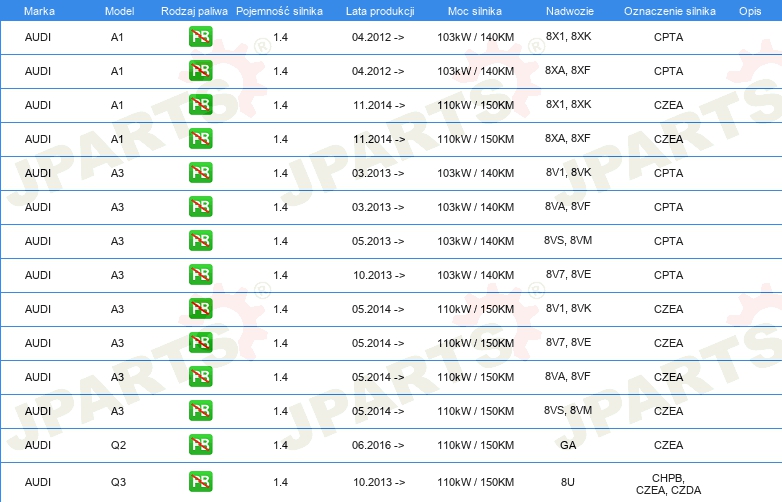Click the Pojemność silnika column header

pos(279,11)
